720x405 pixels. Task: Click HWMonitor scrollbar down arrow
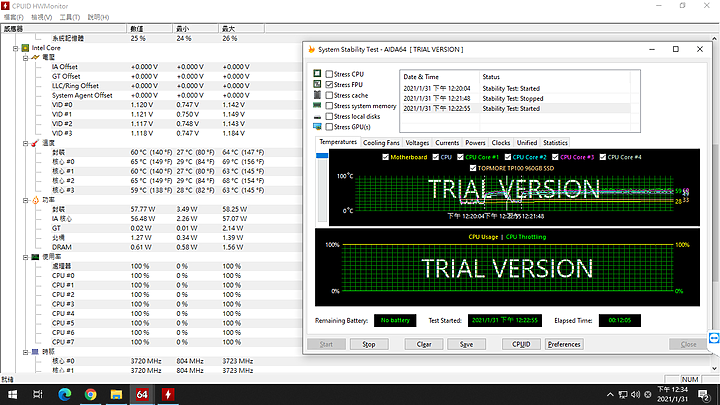[715, 368]
